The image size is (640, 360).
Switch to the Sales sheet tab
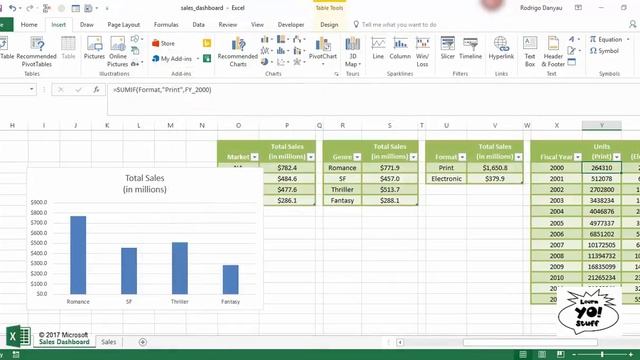[x=109, y=342]
